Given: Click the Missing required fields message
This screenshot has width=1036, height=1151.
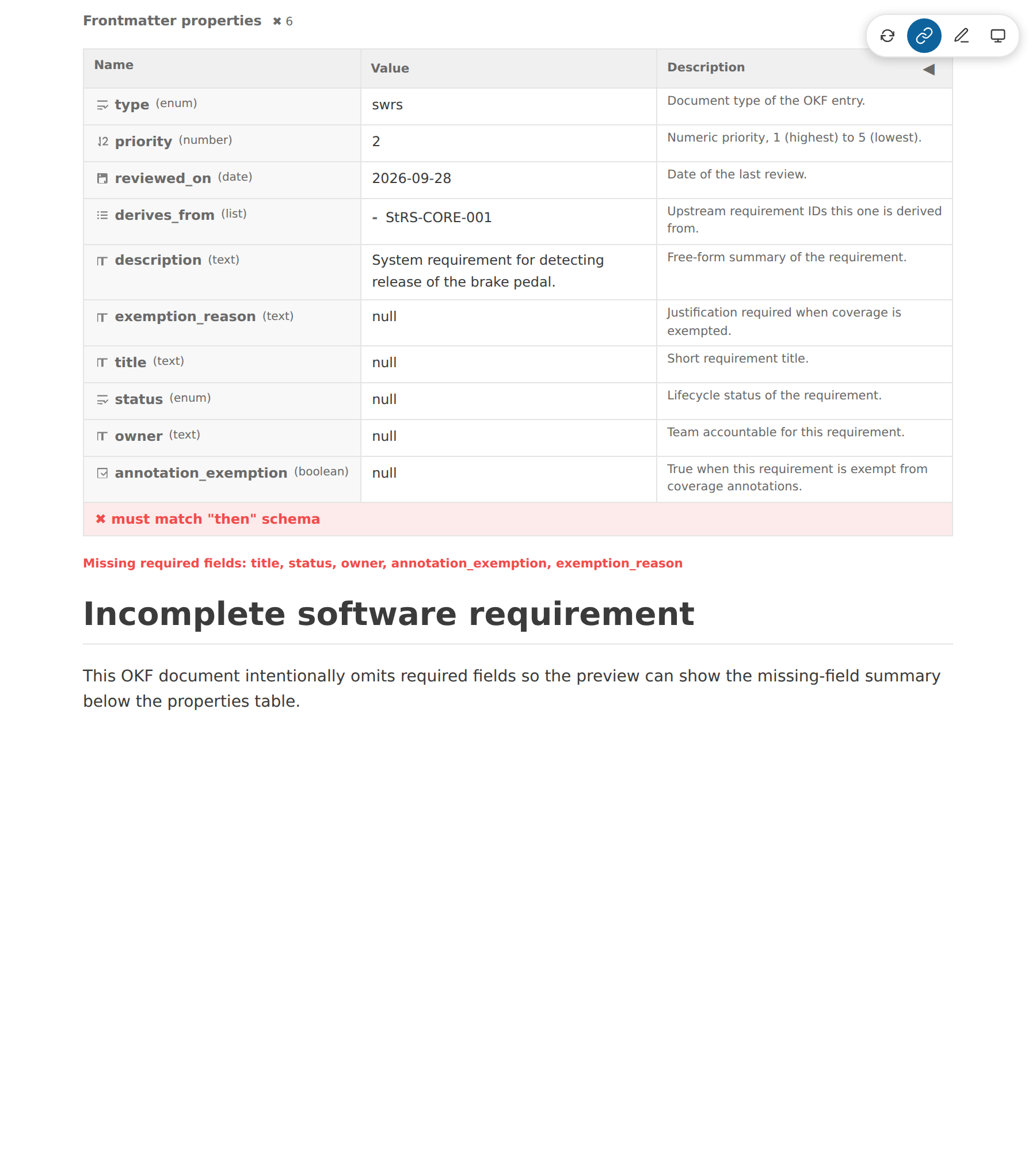Looking at the screenshot, I should point(383,563).
